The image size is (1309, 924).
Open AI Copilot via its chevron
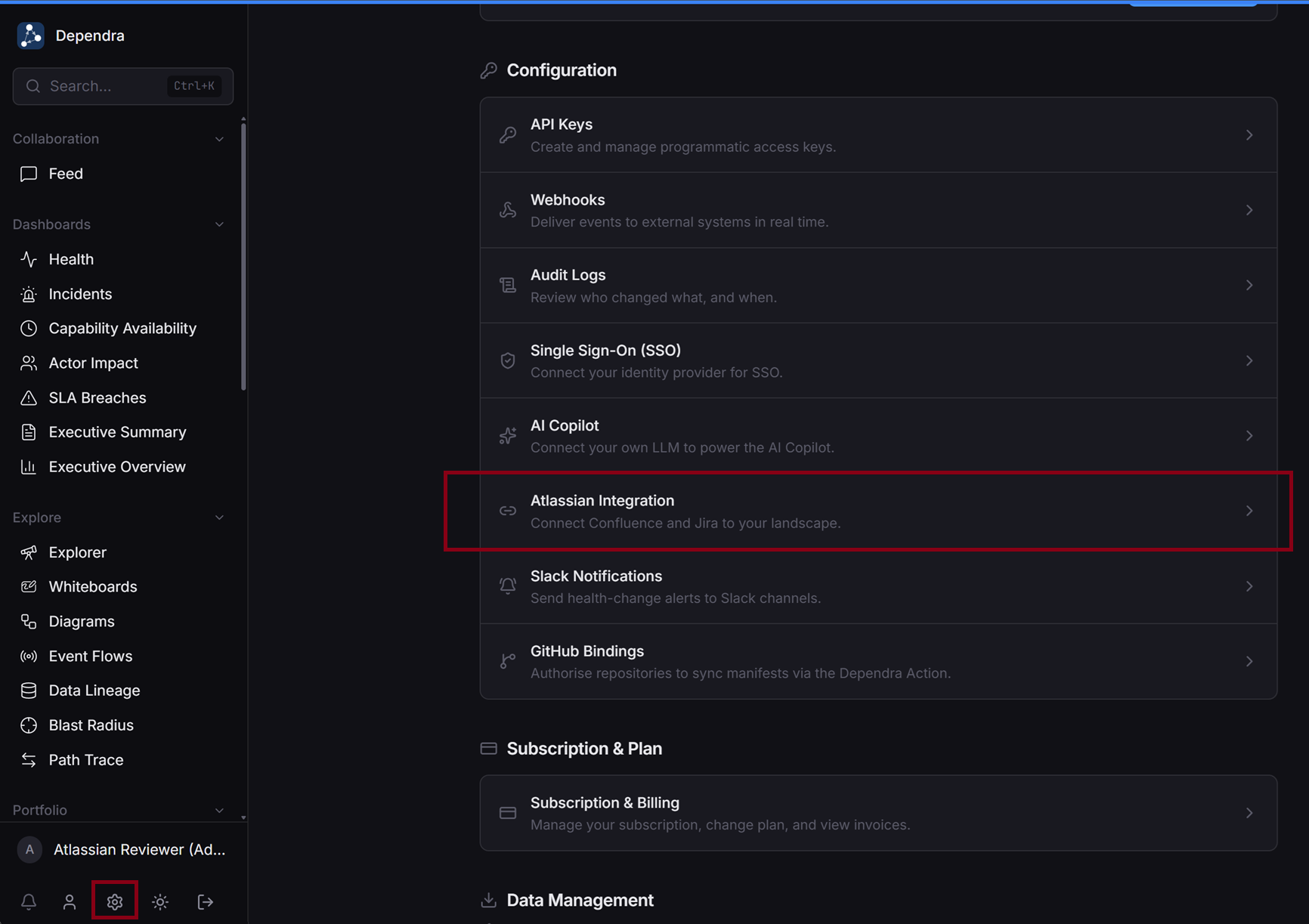coord(1249,436)
